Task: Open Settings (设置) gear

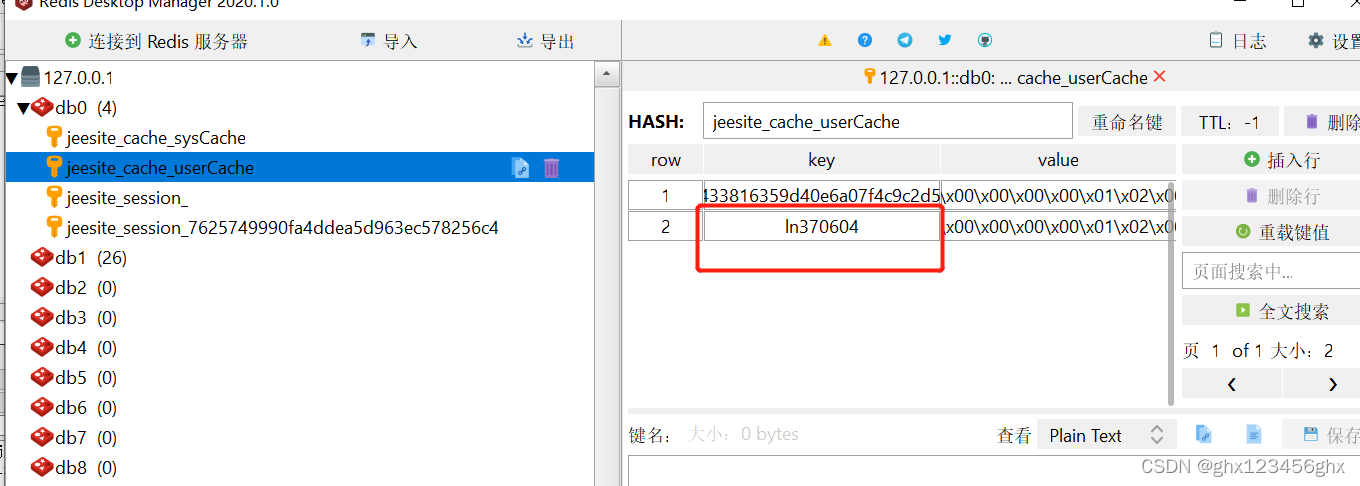Action: pos(1334,41)
